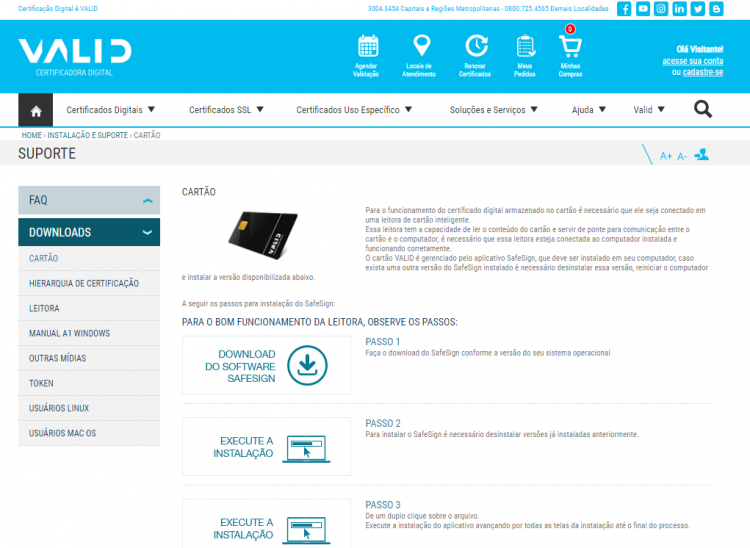
Task: Collapse the DOWNLOADS sidebar section
Action: (x=89, y=232)
